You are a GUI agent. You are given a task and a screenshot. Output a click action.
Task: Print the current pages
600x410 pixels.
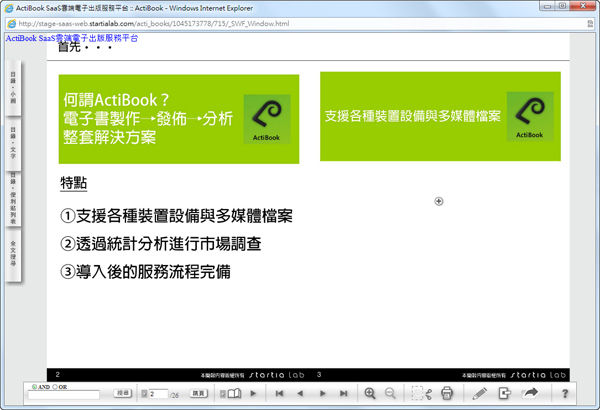pos(447,393)
